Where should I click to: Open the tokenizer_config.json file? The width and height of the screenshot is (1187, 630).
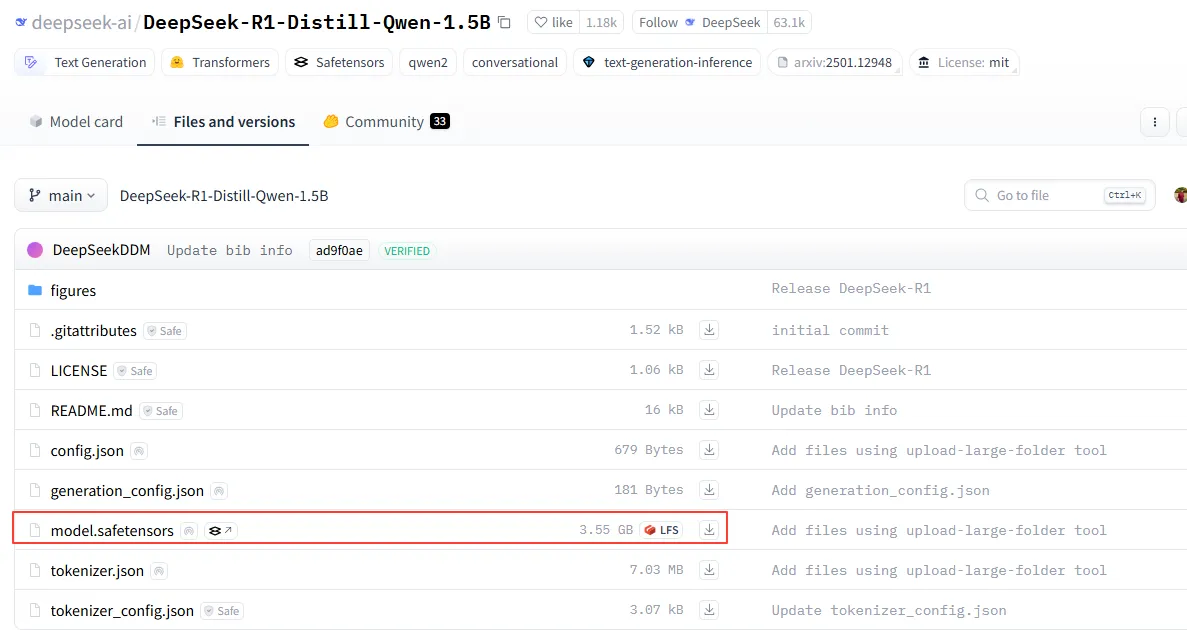(x=122, y=611)
